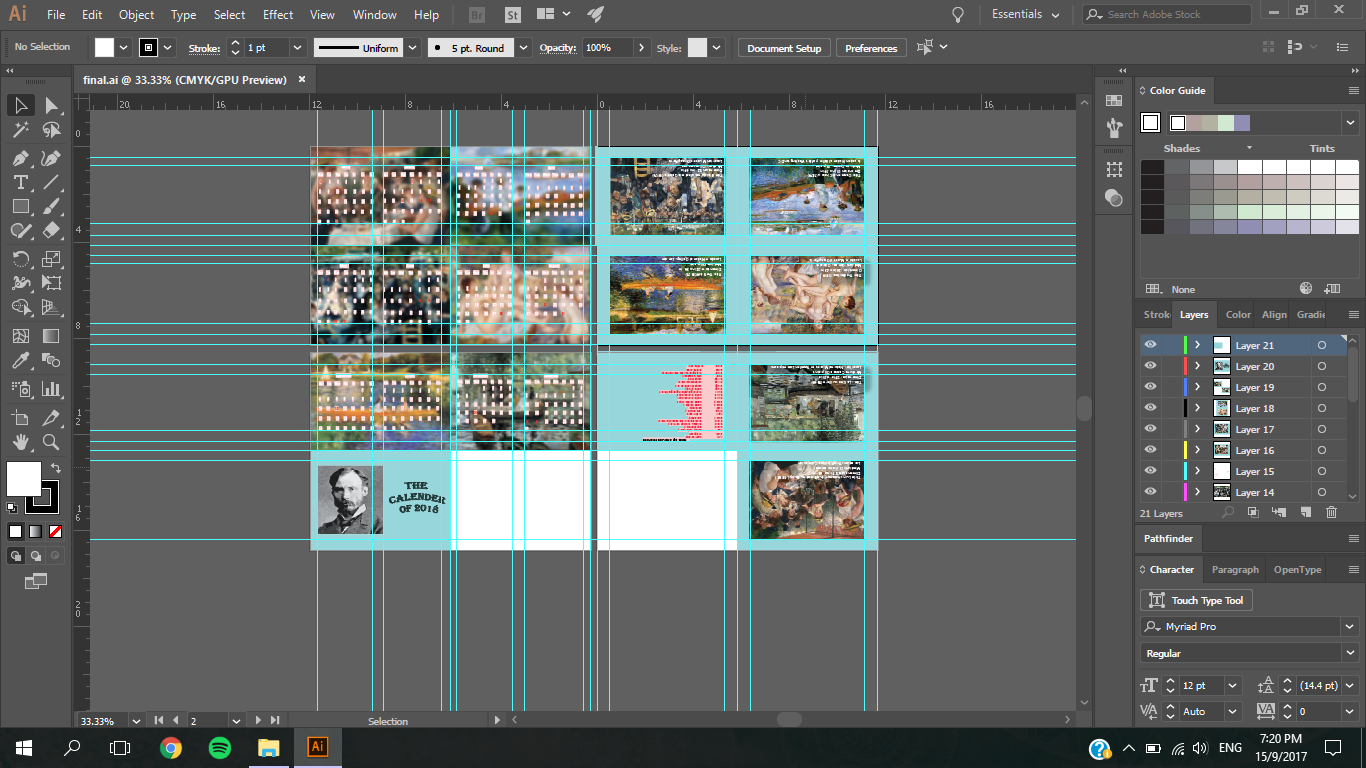Locate object with Layers search icon
1366x768 pixels.
[1227, 512]
